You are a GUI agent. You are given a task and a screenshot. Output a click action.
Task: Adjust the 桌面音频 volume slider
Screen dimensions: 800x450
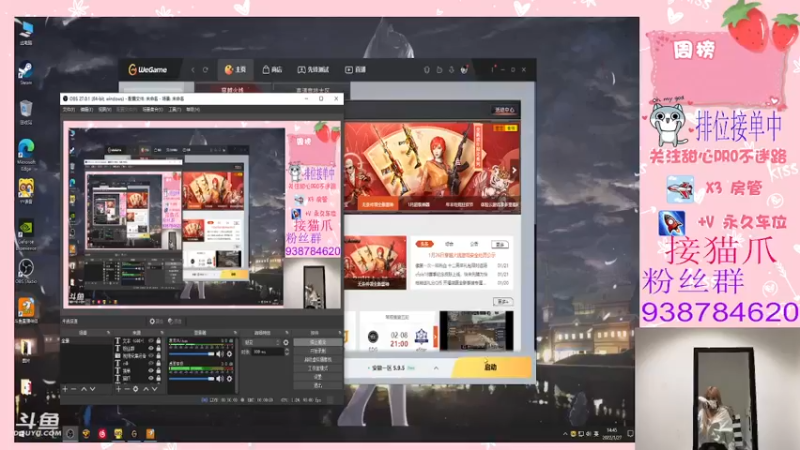pos(191,379)
